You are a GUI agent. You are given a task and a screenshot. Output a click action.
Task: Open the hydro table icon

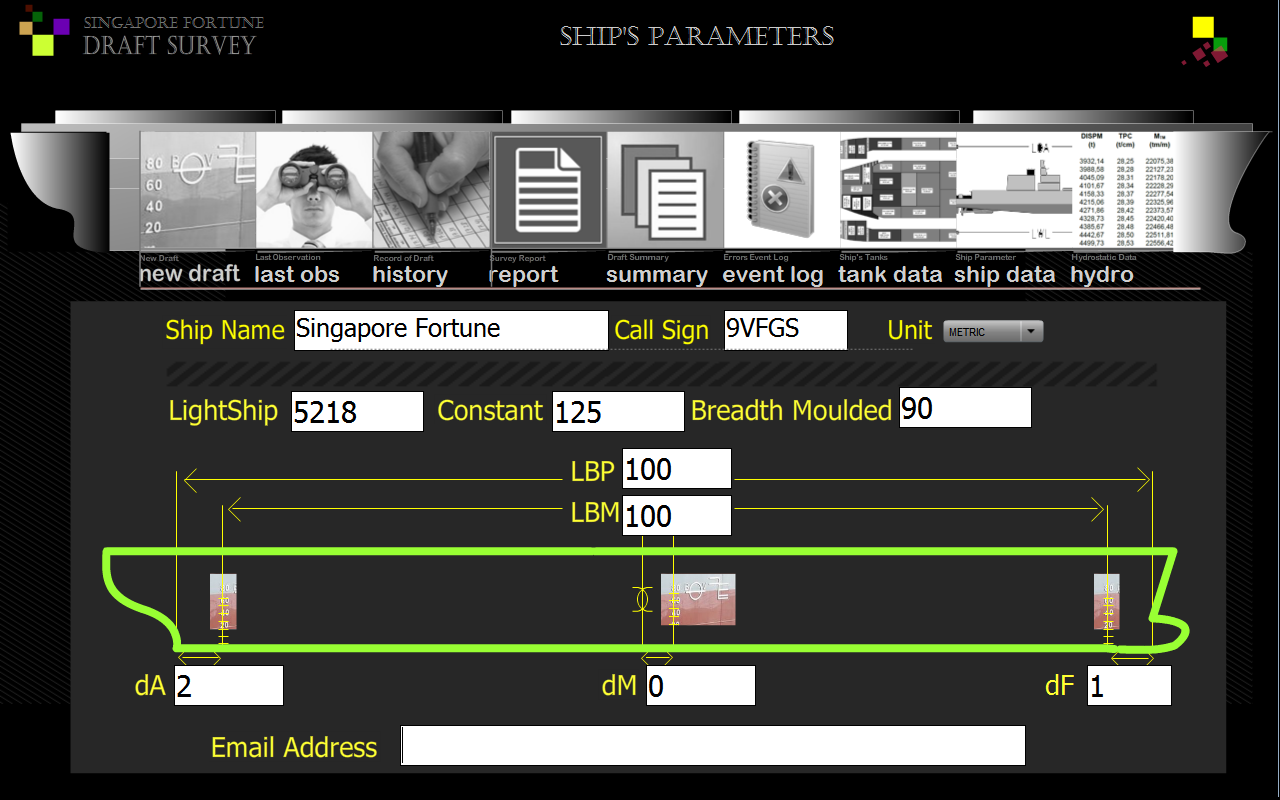(x=1125, y=190)
